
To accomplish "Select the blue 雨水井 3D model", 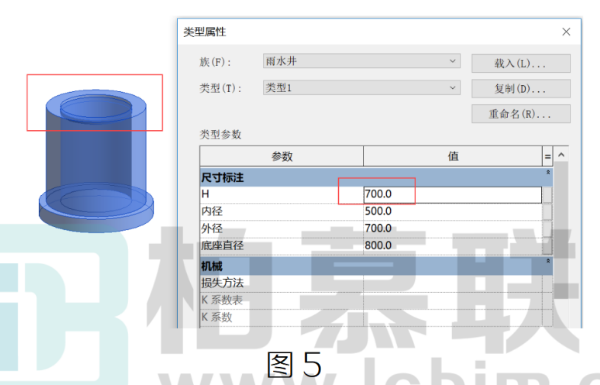I will pos(96,161).
